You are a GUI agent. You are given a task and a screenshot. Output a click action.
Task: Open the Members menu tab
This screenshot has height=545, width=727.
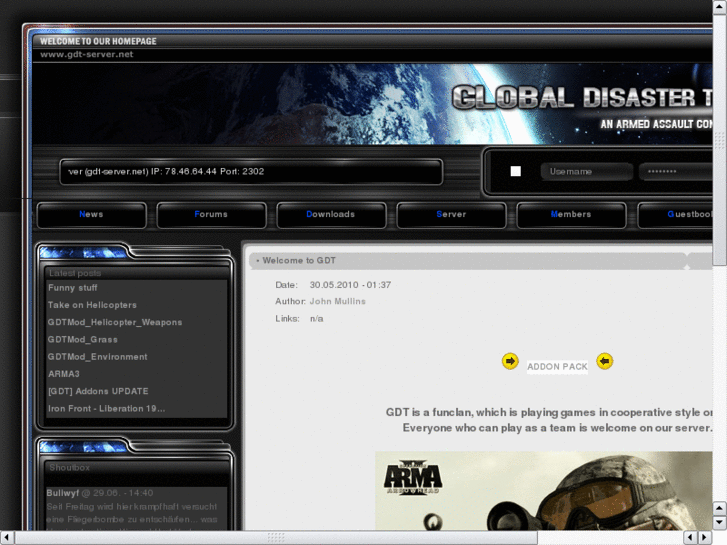pos(571,215)
